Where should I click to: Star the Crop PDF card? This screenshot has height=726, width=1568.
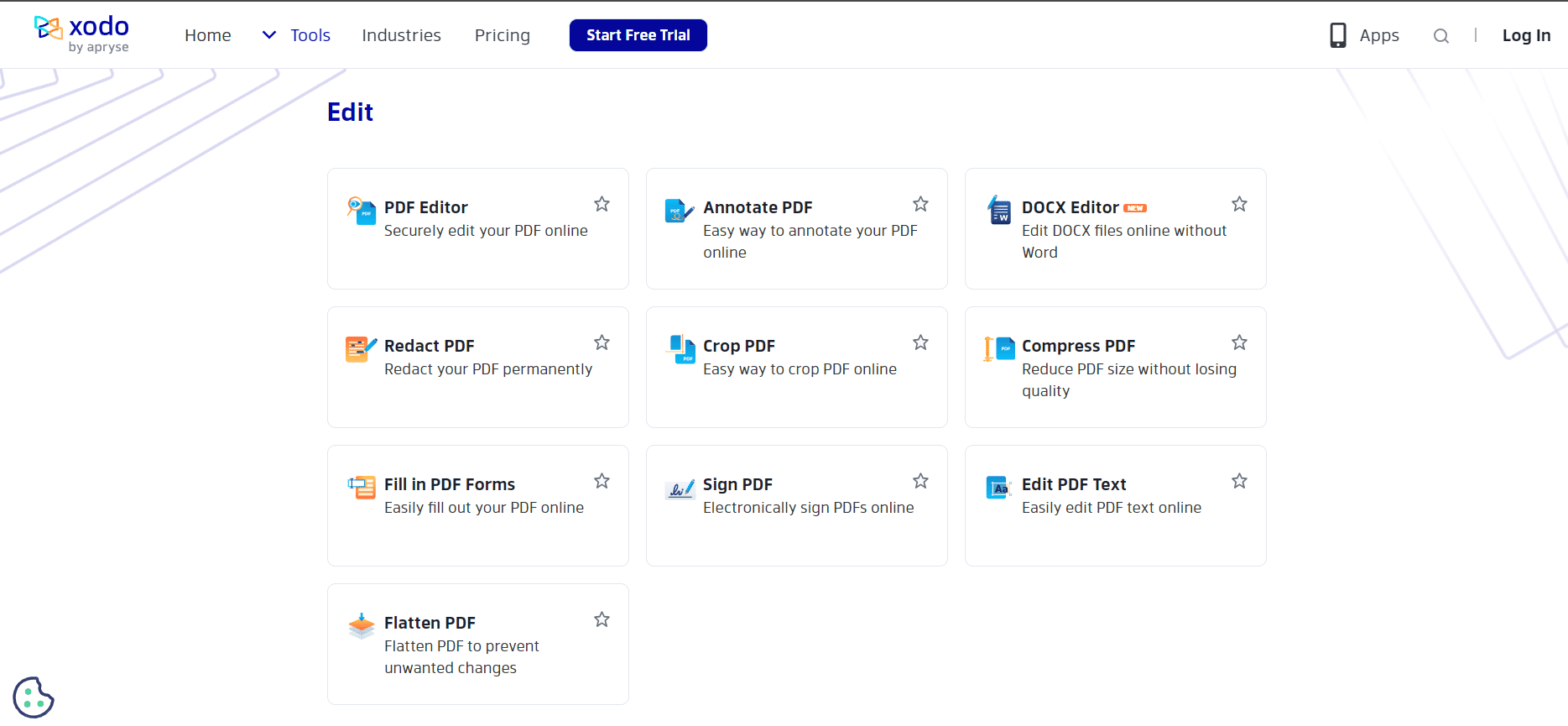pyautogui.click(x=920, y=342)
